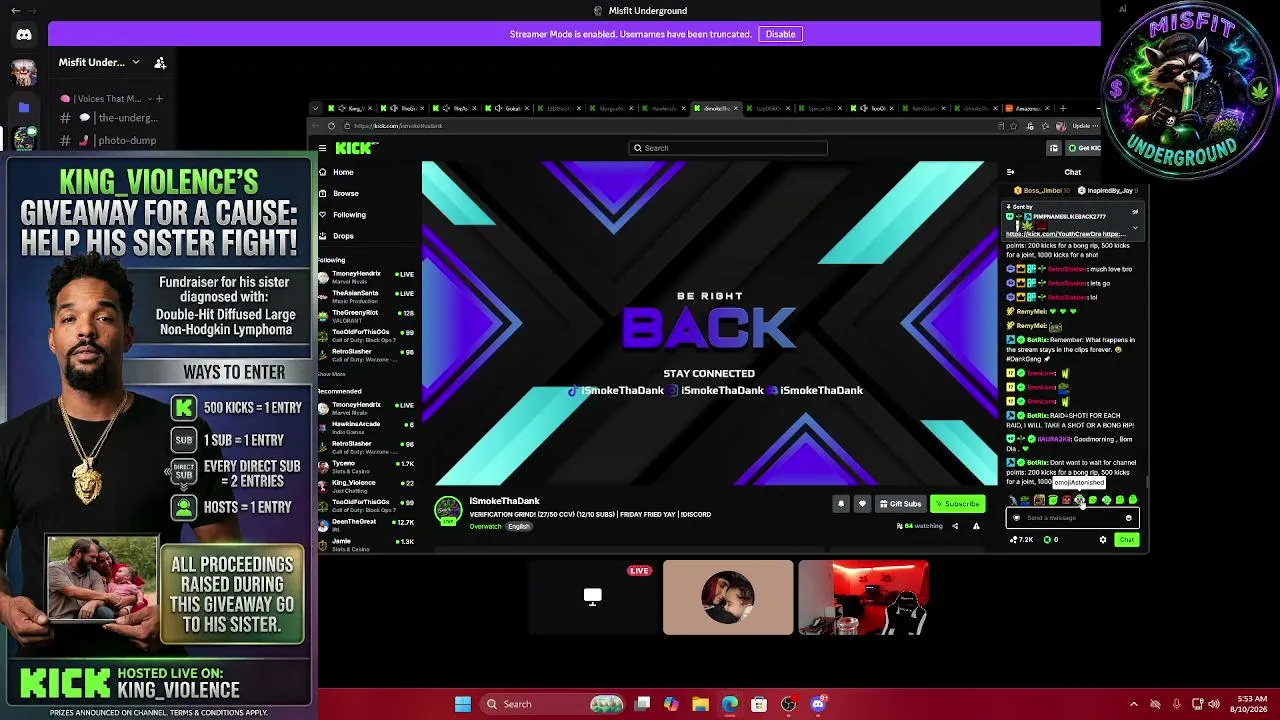Open Overwatch category link
This screenshot has height=720, width=1280.
point(485,527)
